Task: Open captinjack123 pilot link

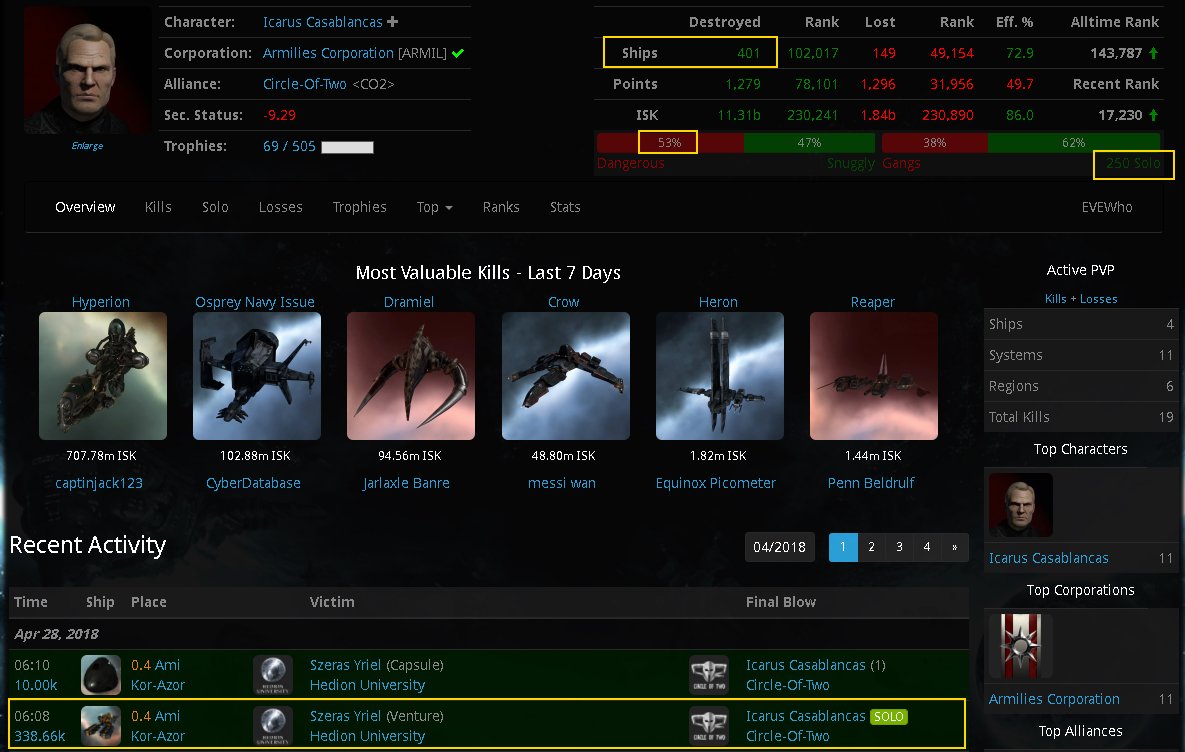Action: (x=99, y=483)
